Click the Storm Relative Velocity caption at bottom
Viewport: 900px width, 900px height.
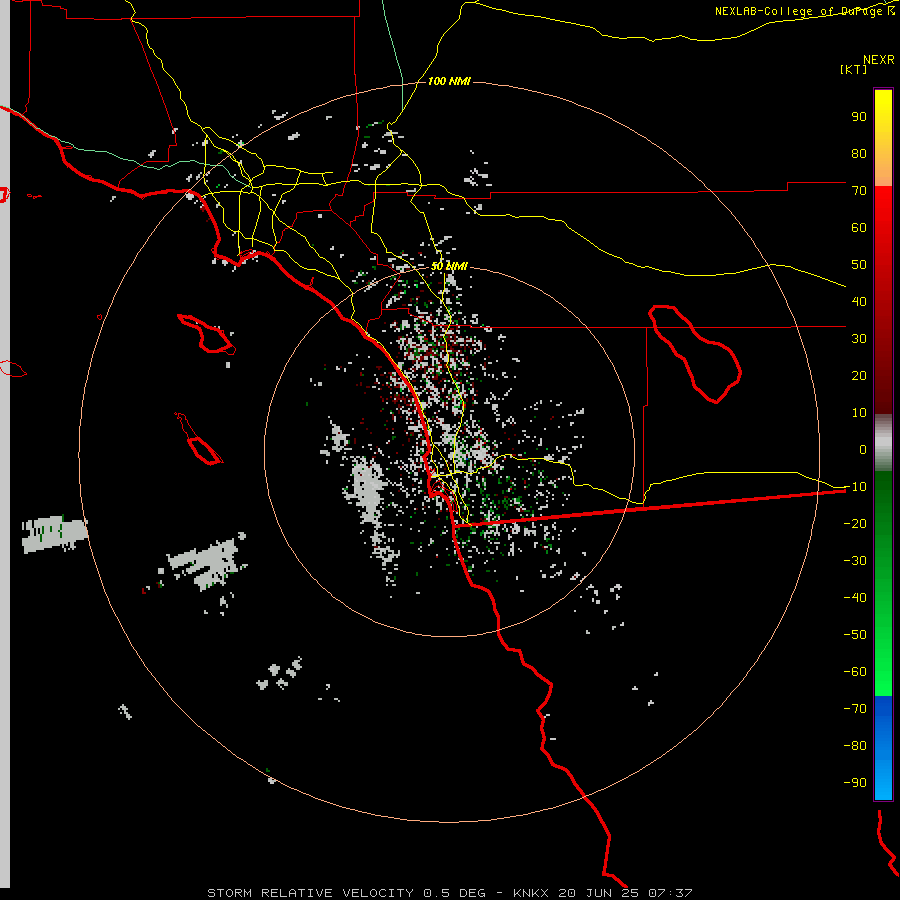(x=450, y=893)
